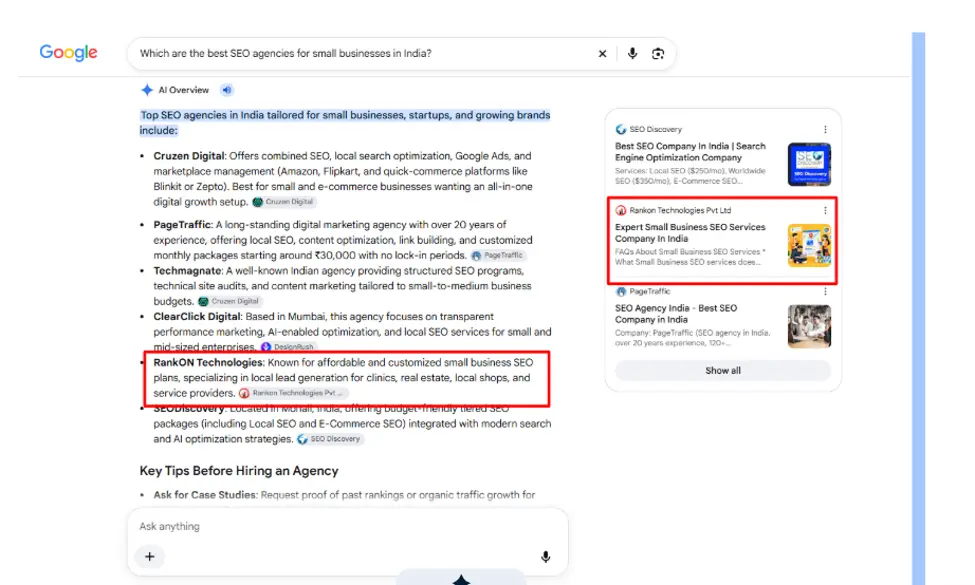
Task: Open SEO Discovery source chip in list
Action: 330,439
